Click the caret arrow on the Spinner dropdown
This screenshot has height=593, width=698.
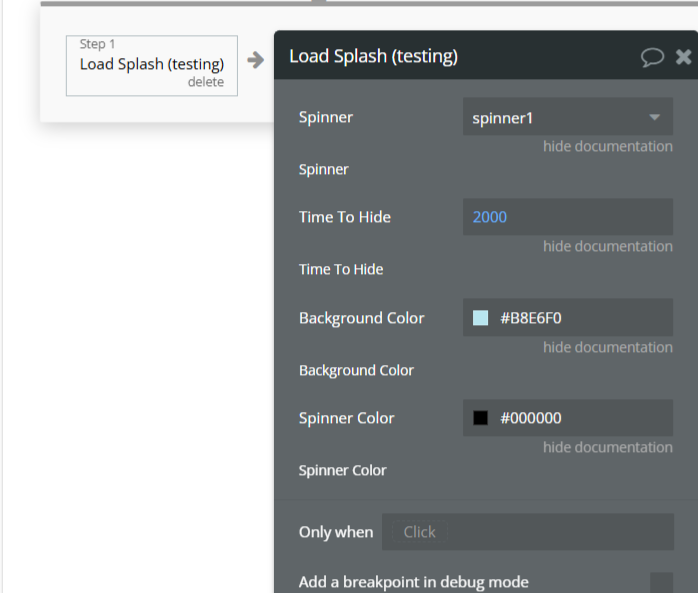[655, 118]
